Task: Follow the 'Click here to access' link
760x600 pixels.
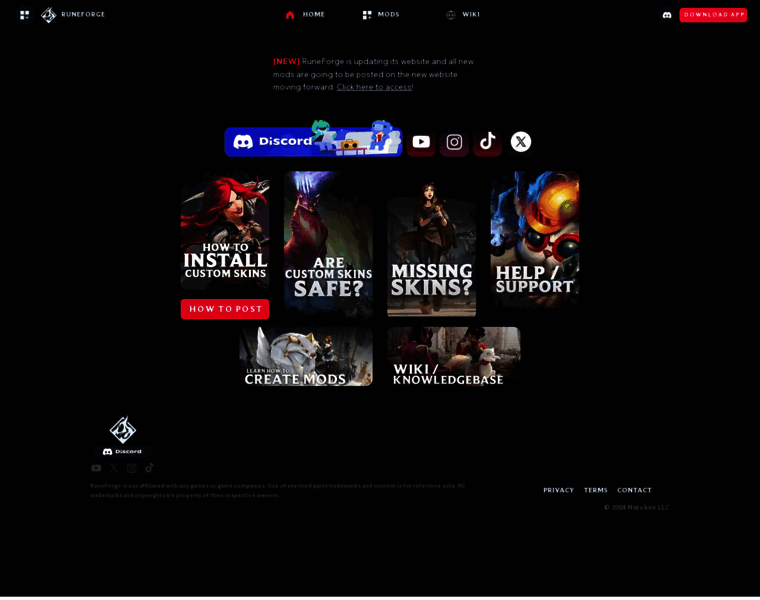Action: pyautogui.click(x=374, y=87)
